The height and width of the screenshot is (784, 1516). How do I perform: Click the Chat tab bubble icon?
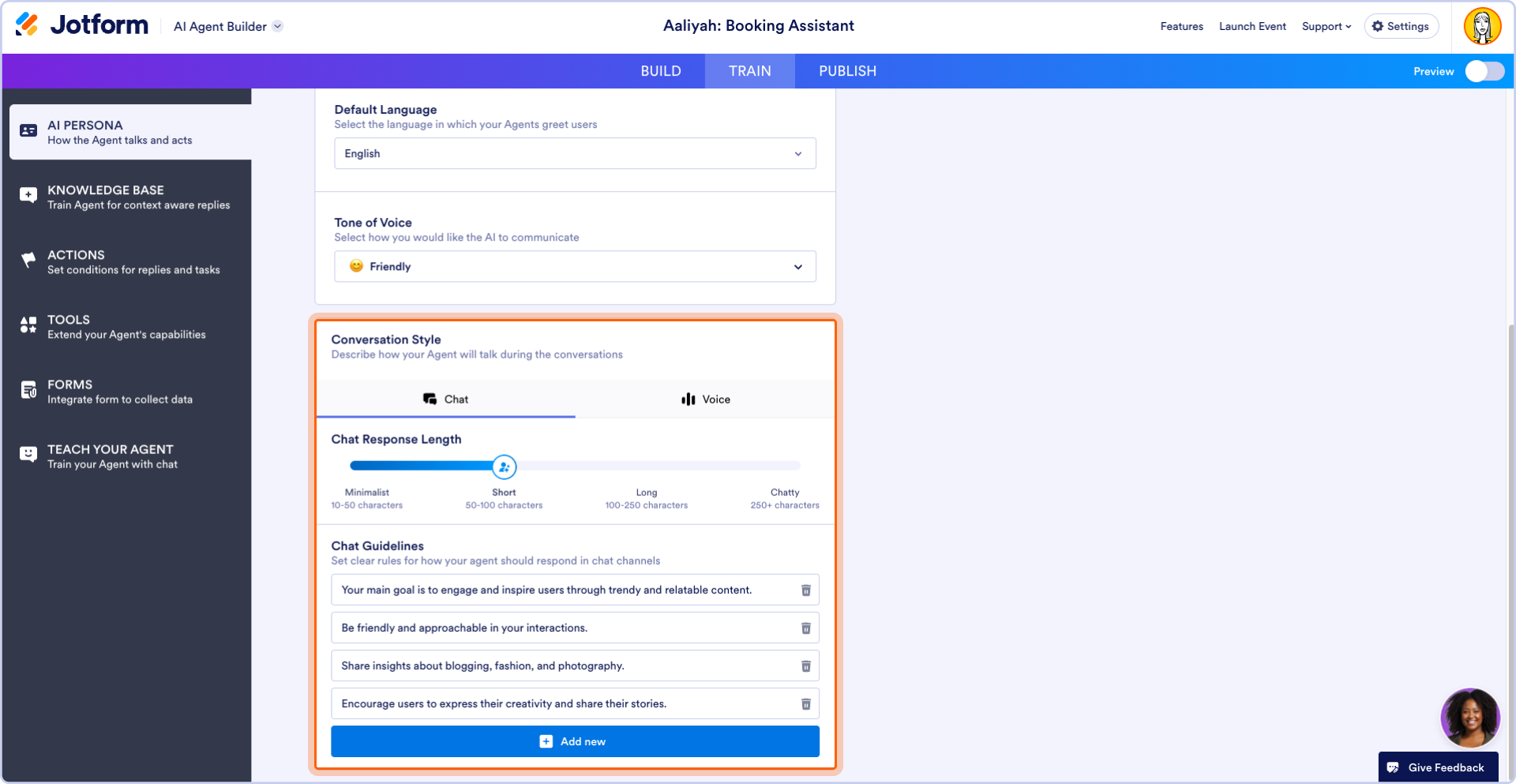pos(430,400)
